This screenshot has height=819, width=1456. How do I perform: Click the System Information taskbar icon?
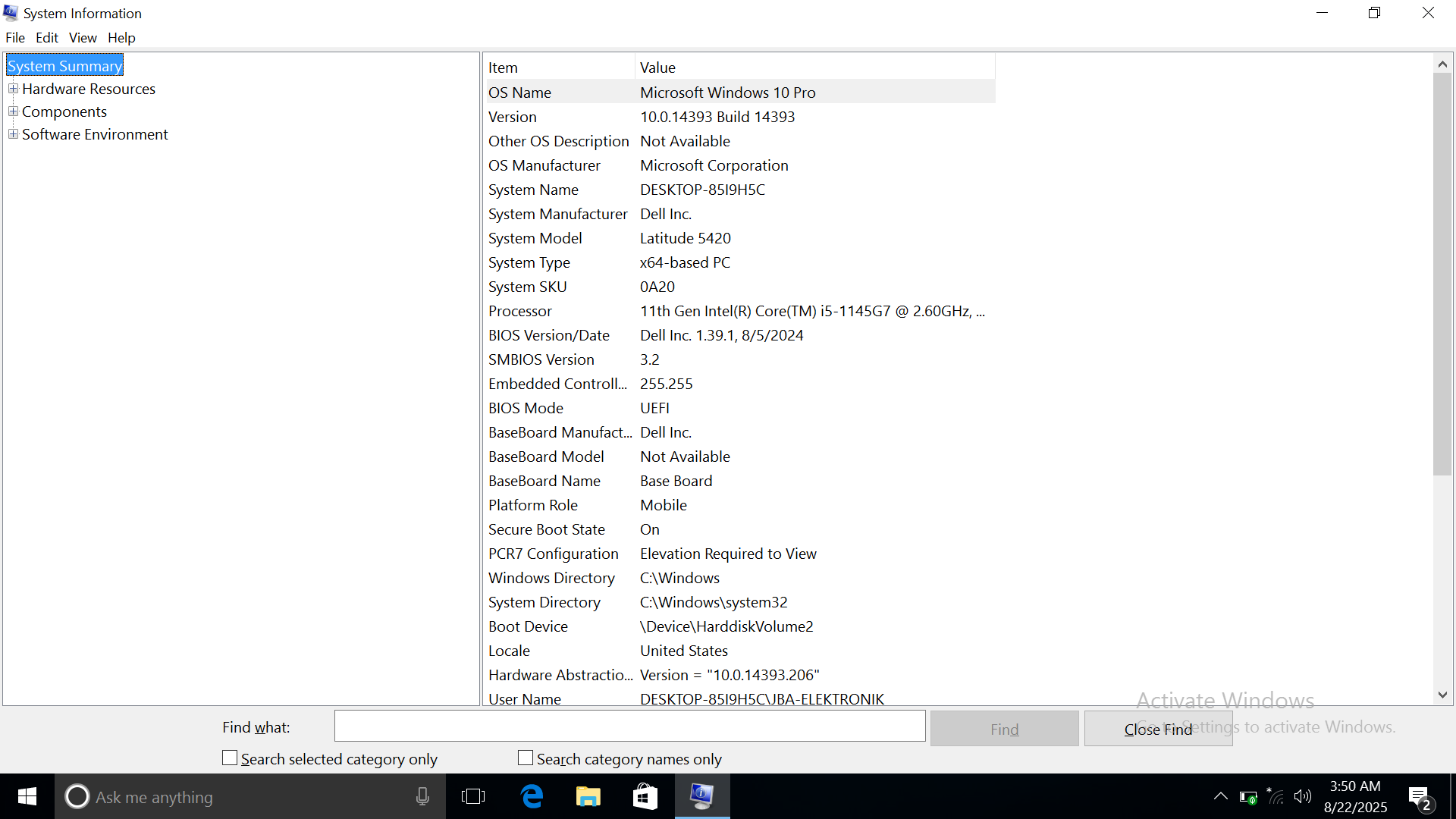[702, 796]
